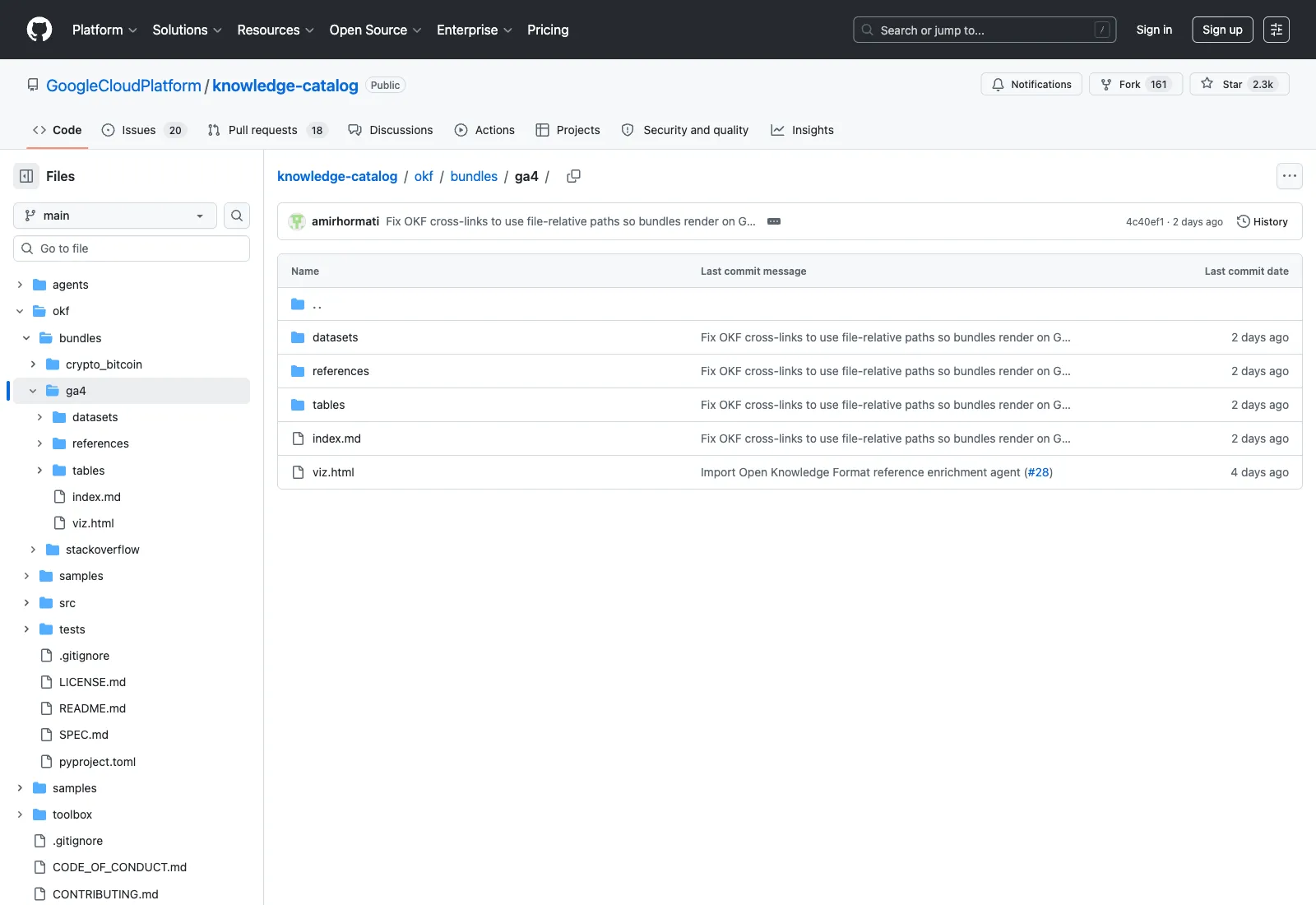
Task: Go to the Actions tab
Action: tap(484, 130)
